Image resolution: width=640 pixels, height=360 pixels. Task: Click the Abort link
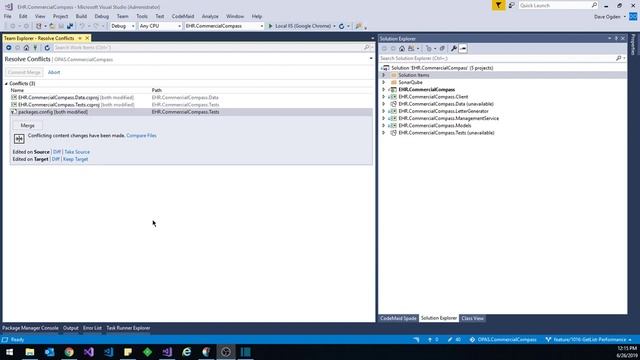coord(54,72)
